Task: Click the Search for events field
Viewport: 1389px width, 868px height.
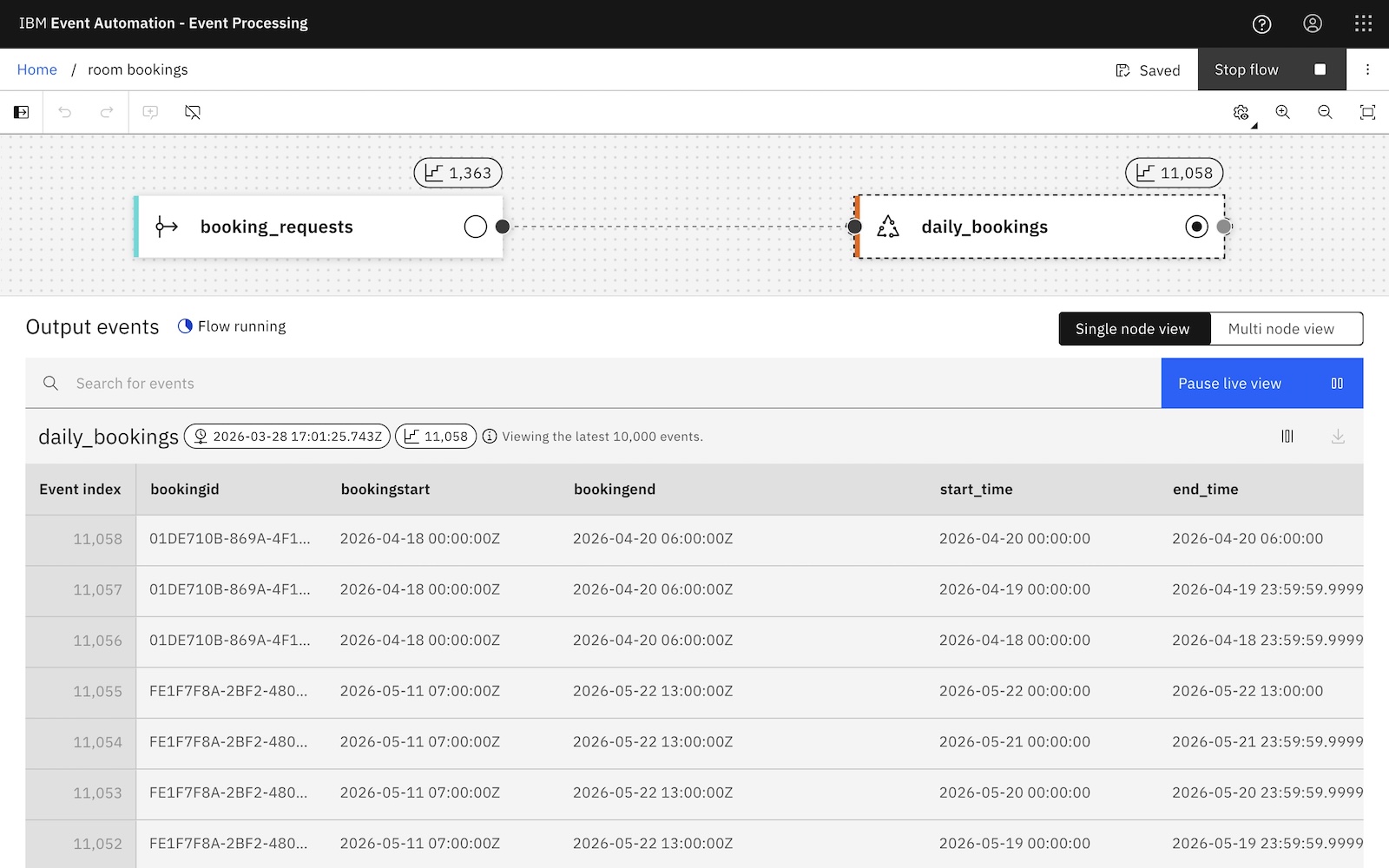Action: (608, 384)
